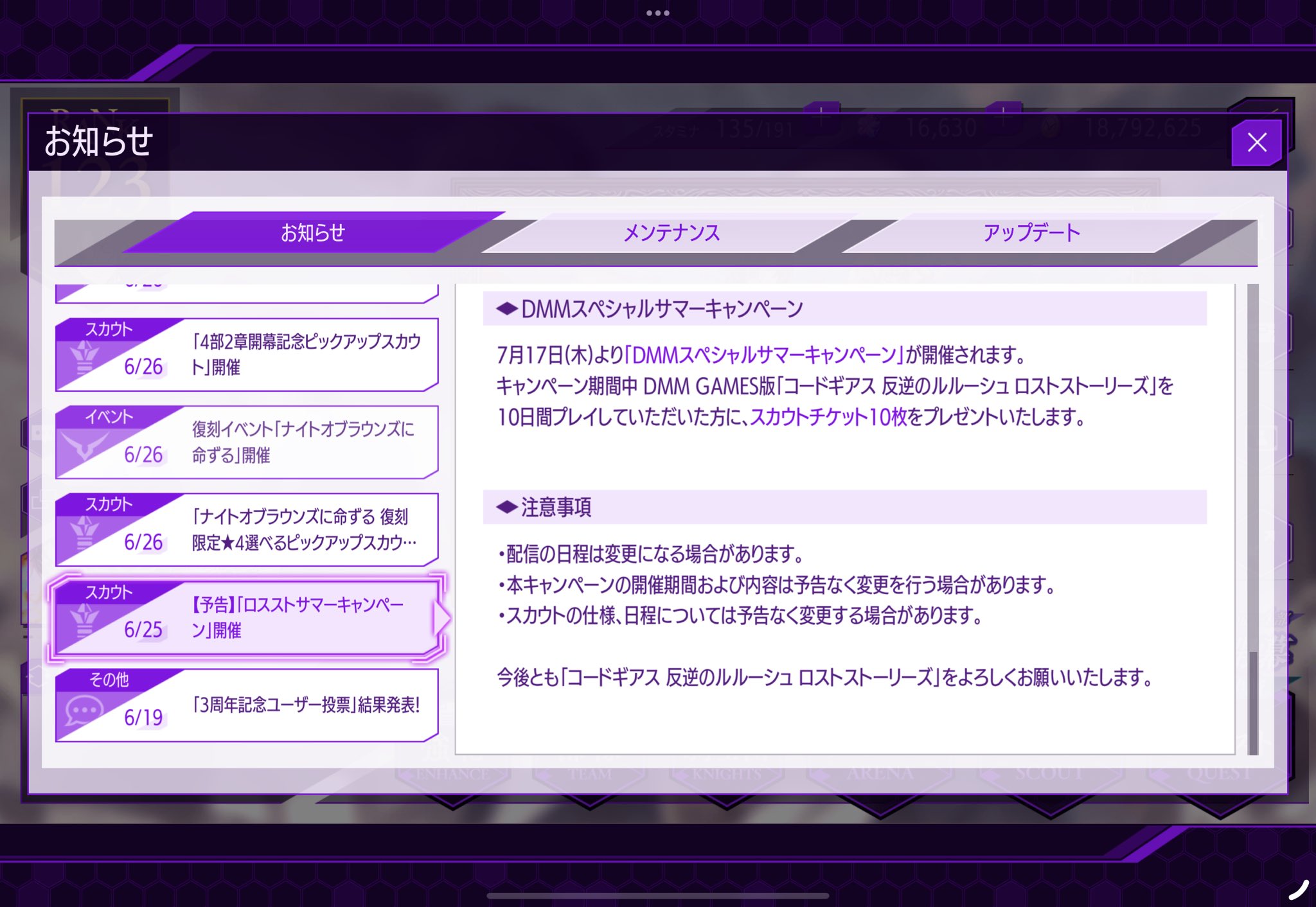
Task: Click the three-dot menu at screen top
Action: pyautogui.click(x=658, y=13)
